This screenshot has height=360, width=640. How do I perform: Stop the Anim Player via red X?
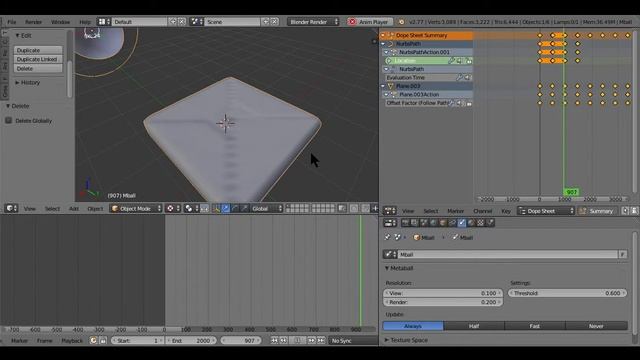click(x=352, y=22)
